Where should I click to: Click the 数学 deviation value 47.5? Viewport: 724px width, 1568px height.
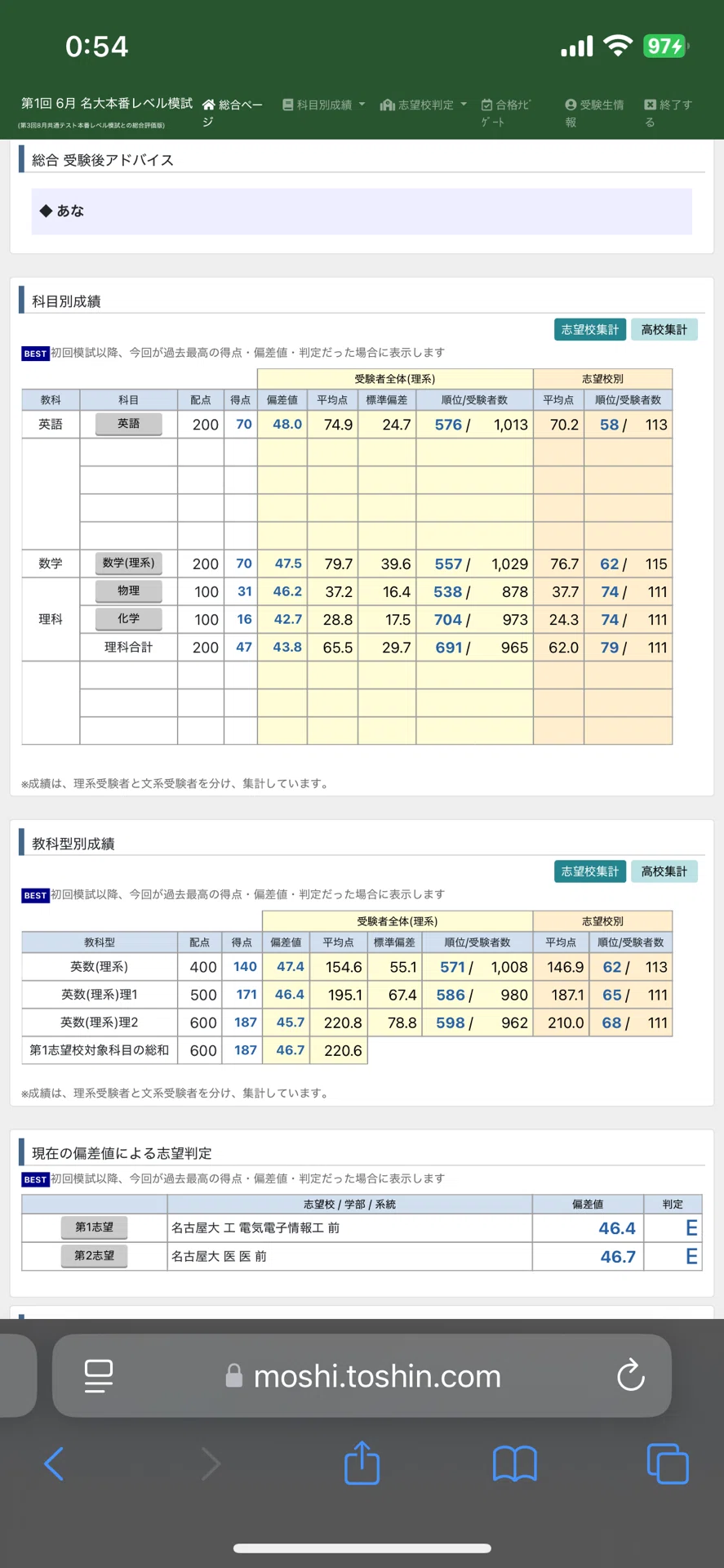tap(288, 563)
